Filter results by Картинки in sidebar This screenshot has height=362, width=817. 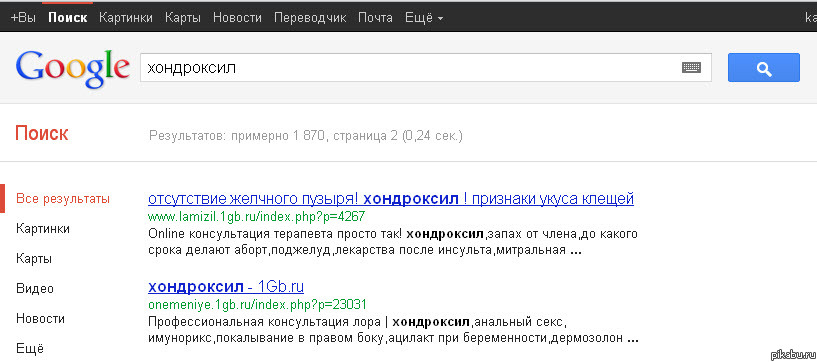click(43, 229)
